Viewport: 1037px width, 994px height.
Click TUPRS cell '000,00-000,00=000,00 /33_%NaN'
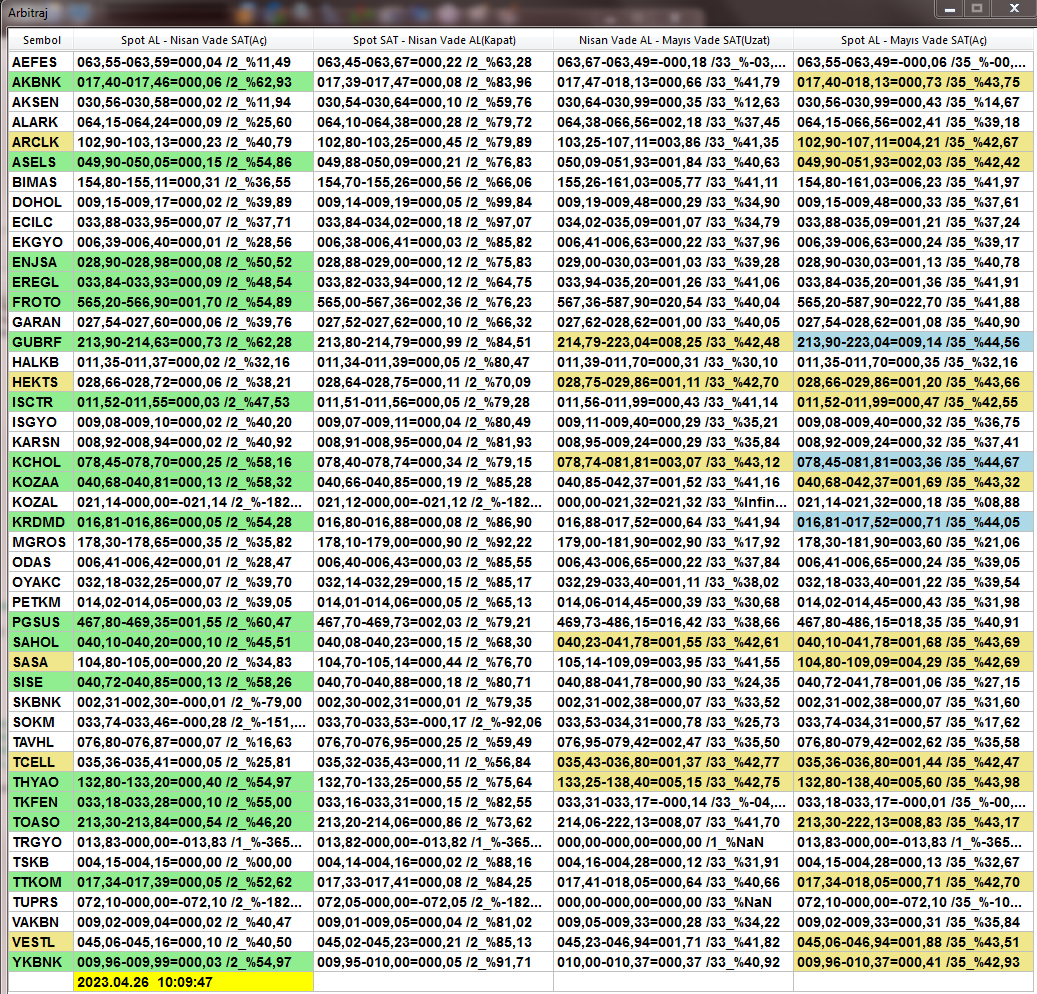pos(673,902)
